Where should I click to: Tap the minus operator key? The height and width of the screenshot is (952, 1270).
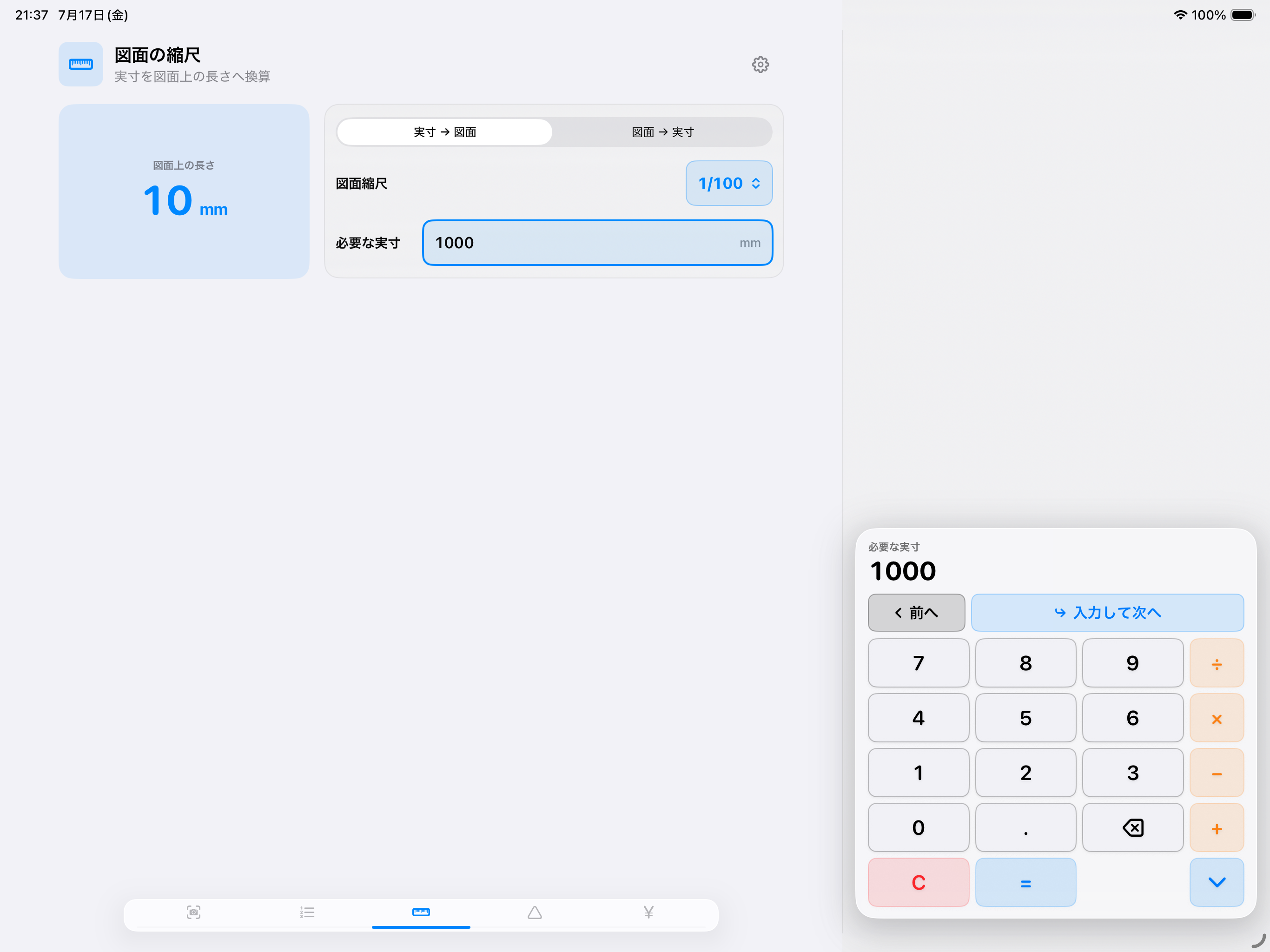tap(1217, 773)
